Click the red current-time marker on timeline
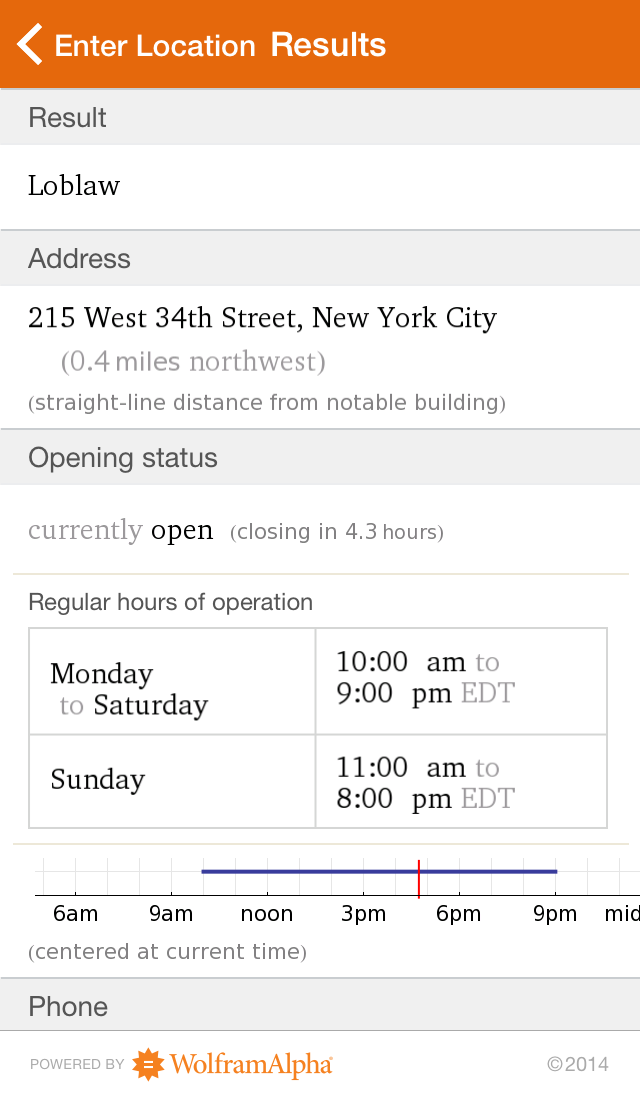This screenshot has width=640, height=1096. [419, 878]
